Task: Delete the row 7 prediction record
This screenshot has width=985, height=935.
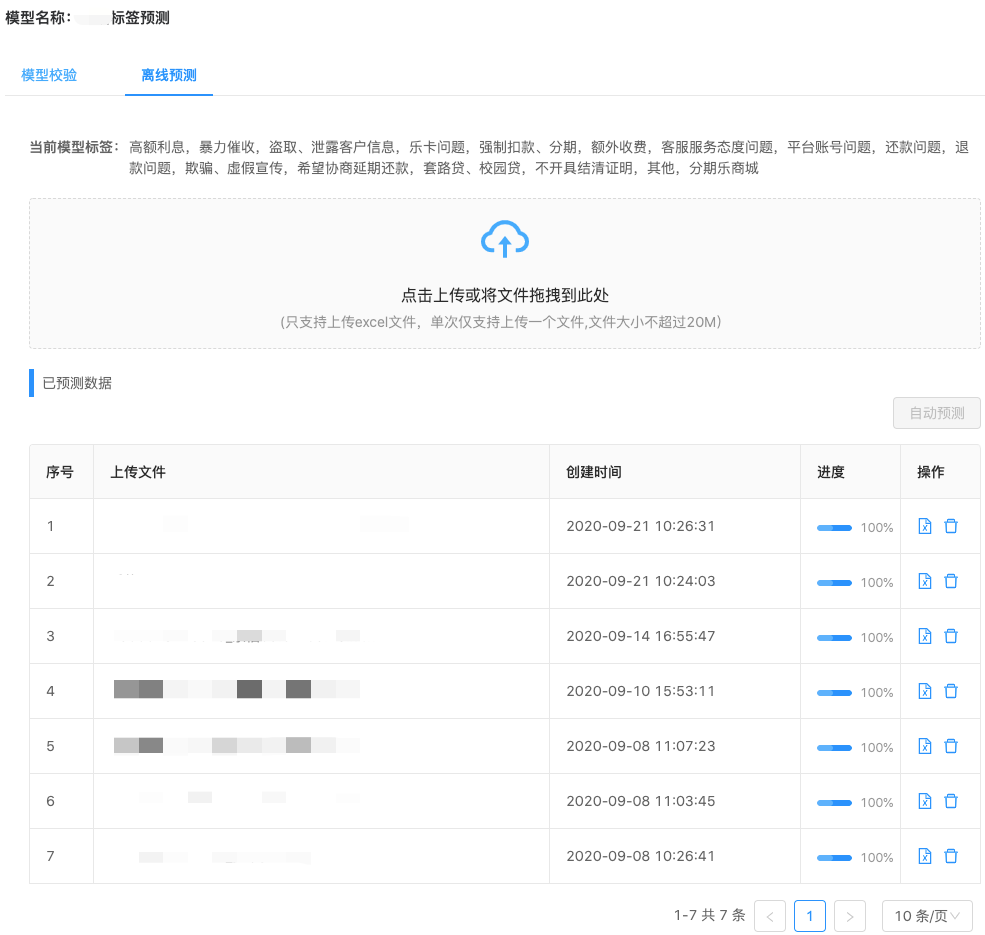Action: click(x=951, y=856)
